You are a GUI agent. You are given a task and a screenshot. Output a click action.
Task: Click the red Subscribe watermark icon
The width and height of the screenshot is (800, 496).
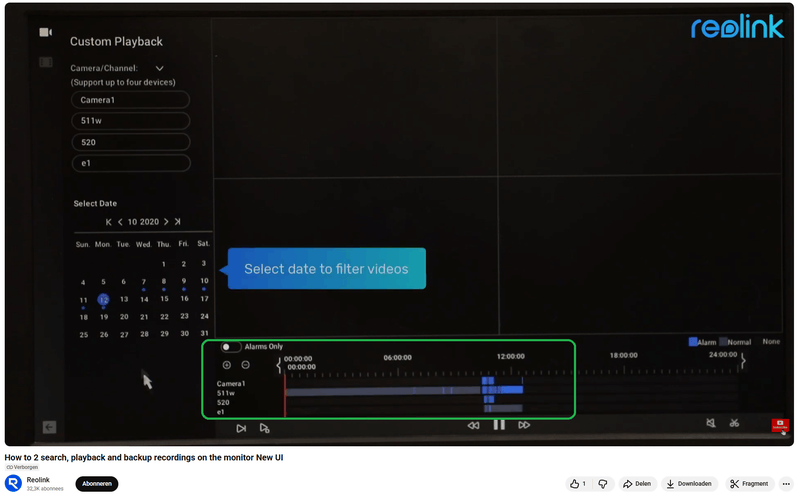point(780,425)
